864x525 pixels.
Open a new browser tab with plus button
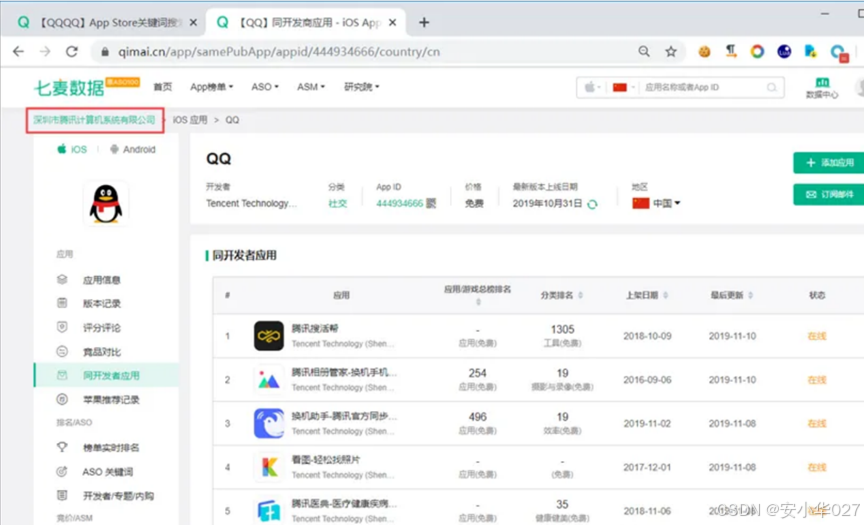(424, 23)
